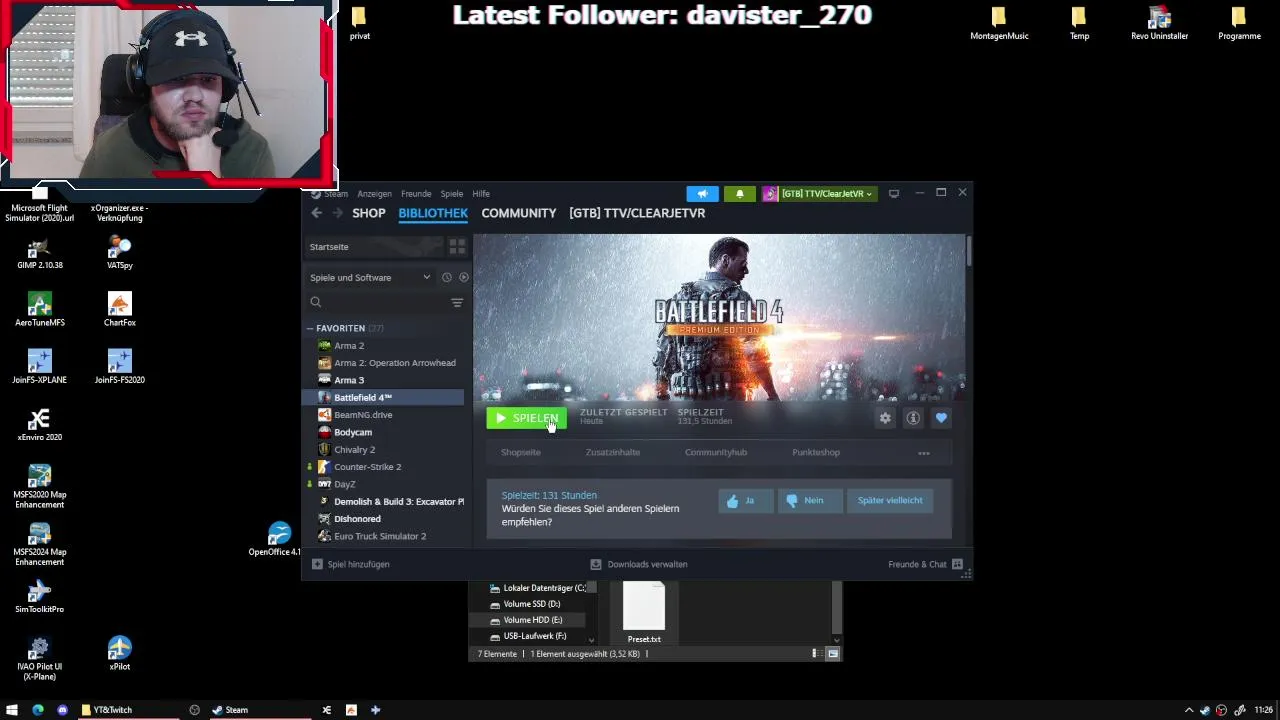The height and width of the screenshot is (720, 1280).
Task: Open more options ellipsis in game tabs
Action: point(924,453)
